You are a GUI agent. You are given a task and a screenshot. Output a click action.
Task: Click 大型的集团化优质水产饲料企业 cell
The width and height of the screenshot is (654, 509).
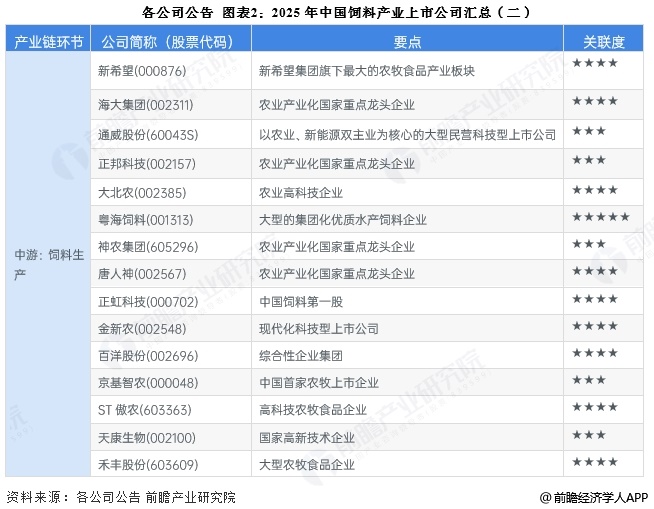(407, 219)
